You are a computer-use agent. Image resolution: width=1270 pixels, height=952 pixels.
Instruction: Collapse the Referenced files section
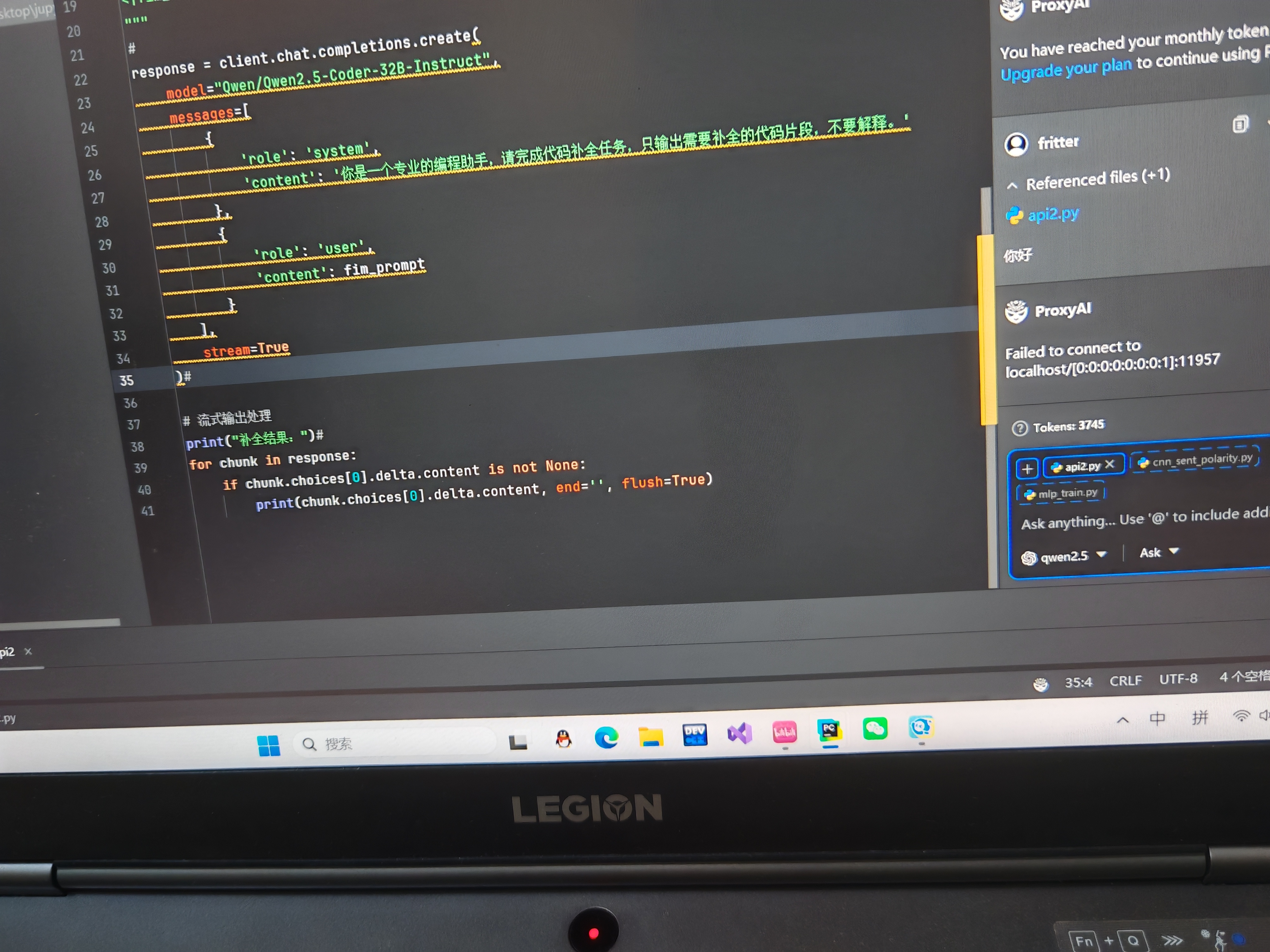(x=1012, y=185)
